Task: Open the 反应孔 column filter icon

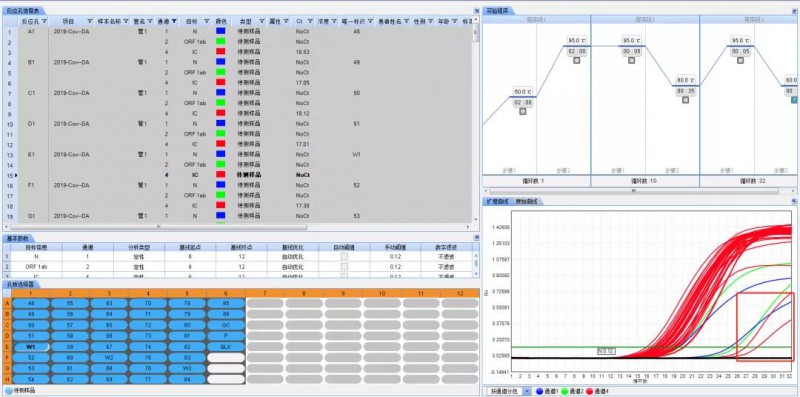Action: click(45, 21)
